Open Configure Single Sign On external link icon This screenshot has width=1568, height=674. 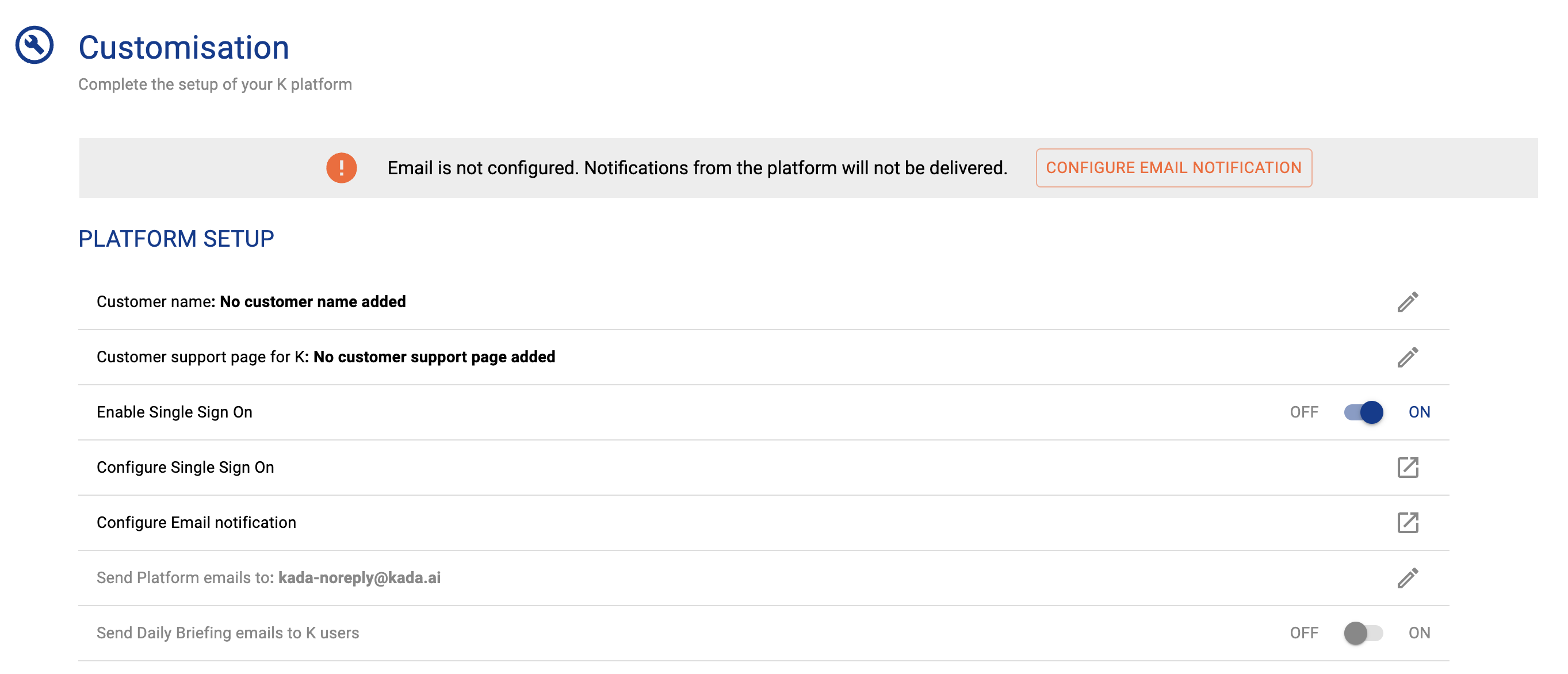(1408, 467)
